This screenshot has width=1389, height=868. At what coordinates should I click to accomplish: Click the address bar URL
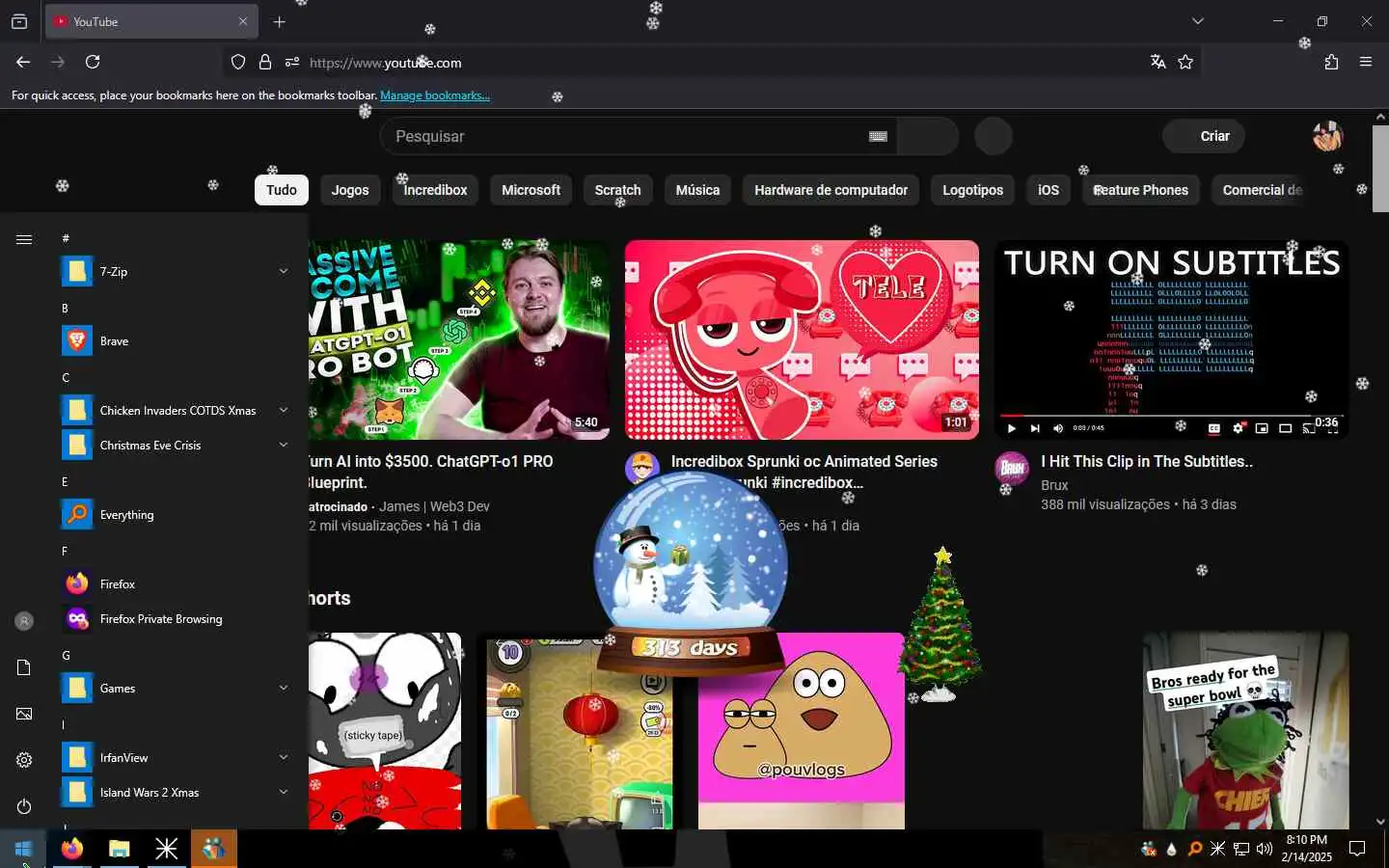point(386,63)
